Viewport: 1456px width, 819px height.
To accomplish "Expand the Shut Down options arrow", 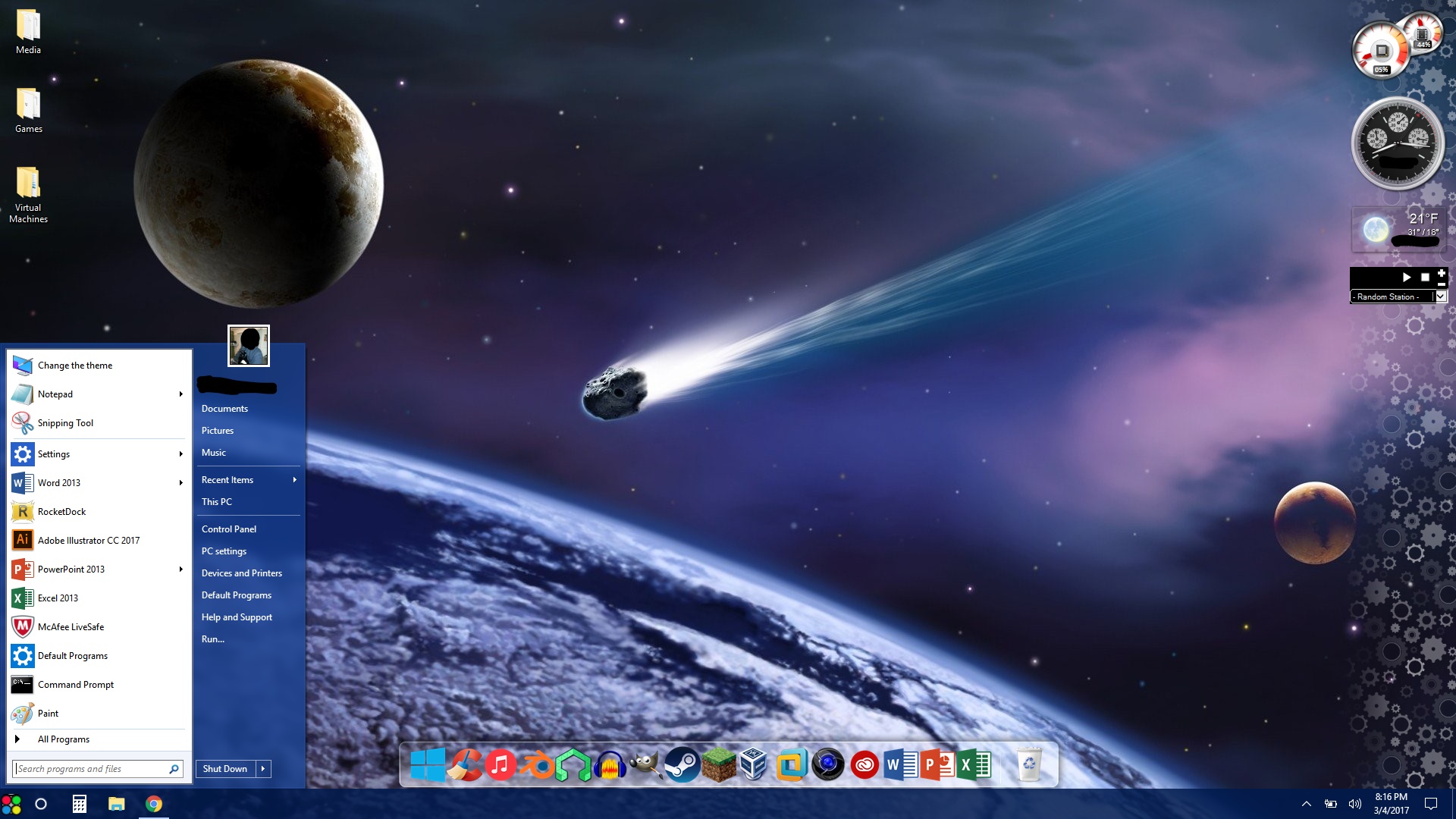I will (x=263, y=769).
